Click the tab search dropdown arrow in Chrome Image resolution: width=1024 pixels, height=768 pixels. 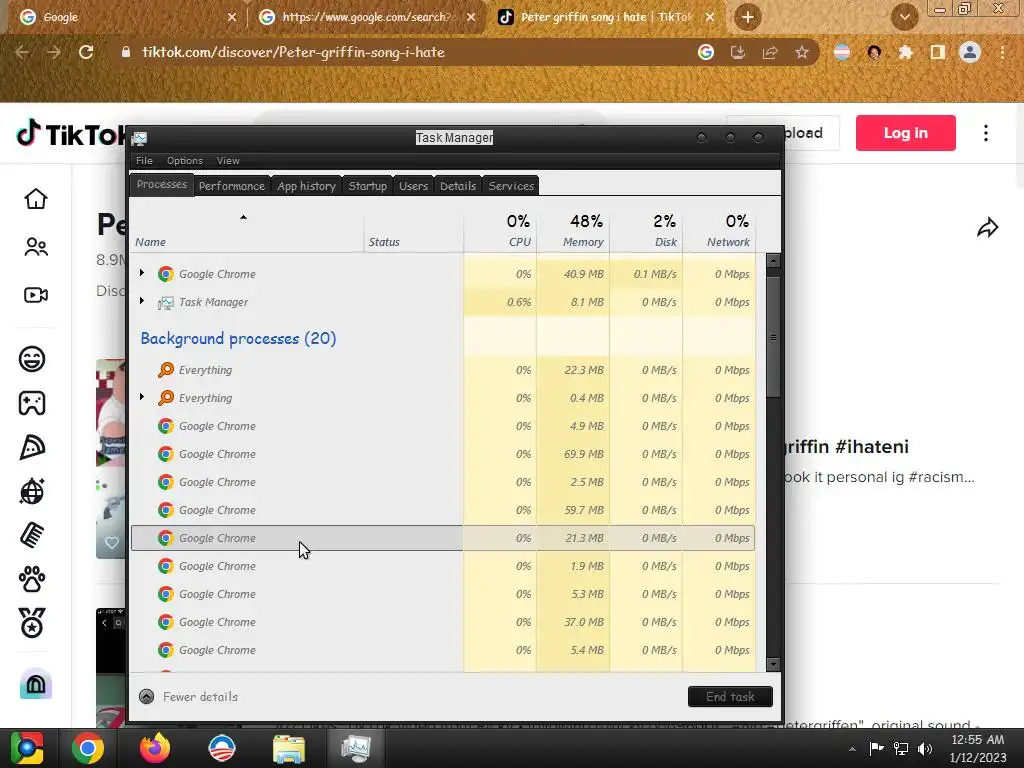coord(904,17)
